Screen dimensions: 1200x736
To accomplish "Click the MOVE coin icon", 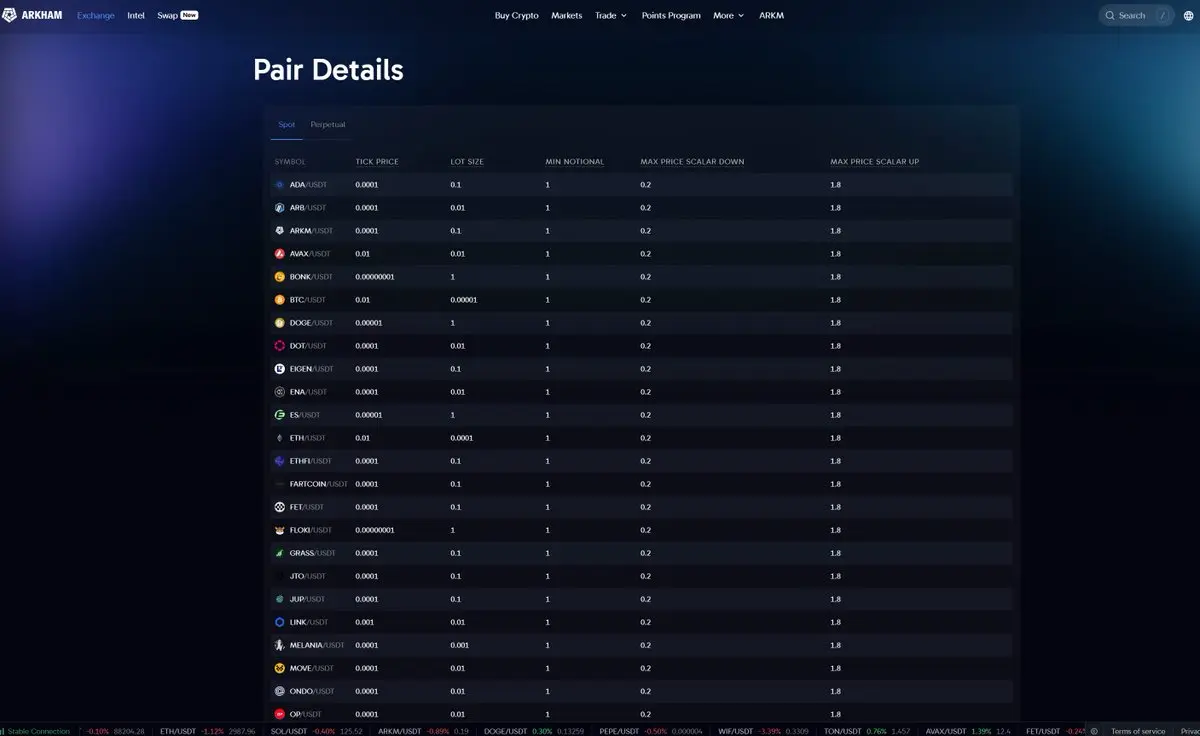I will click(280, 668).
